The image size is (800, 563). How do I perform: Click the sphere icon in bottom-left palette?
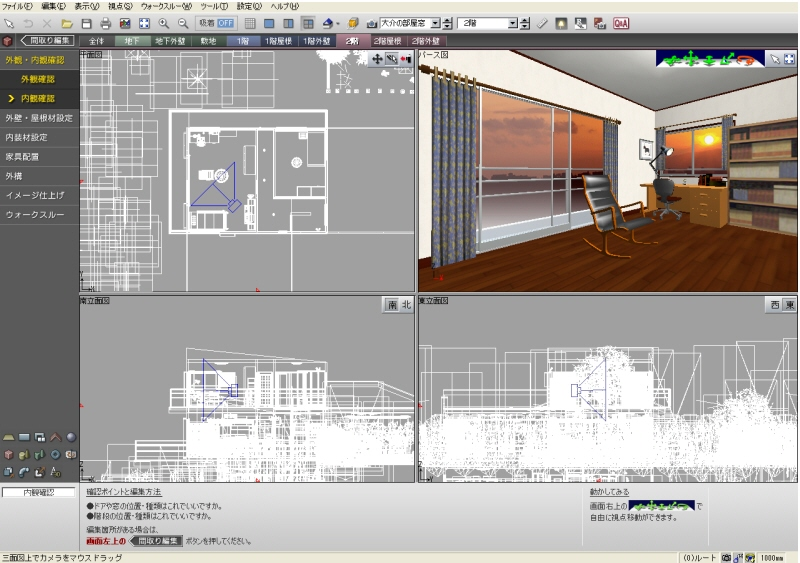coord(71,437)
